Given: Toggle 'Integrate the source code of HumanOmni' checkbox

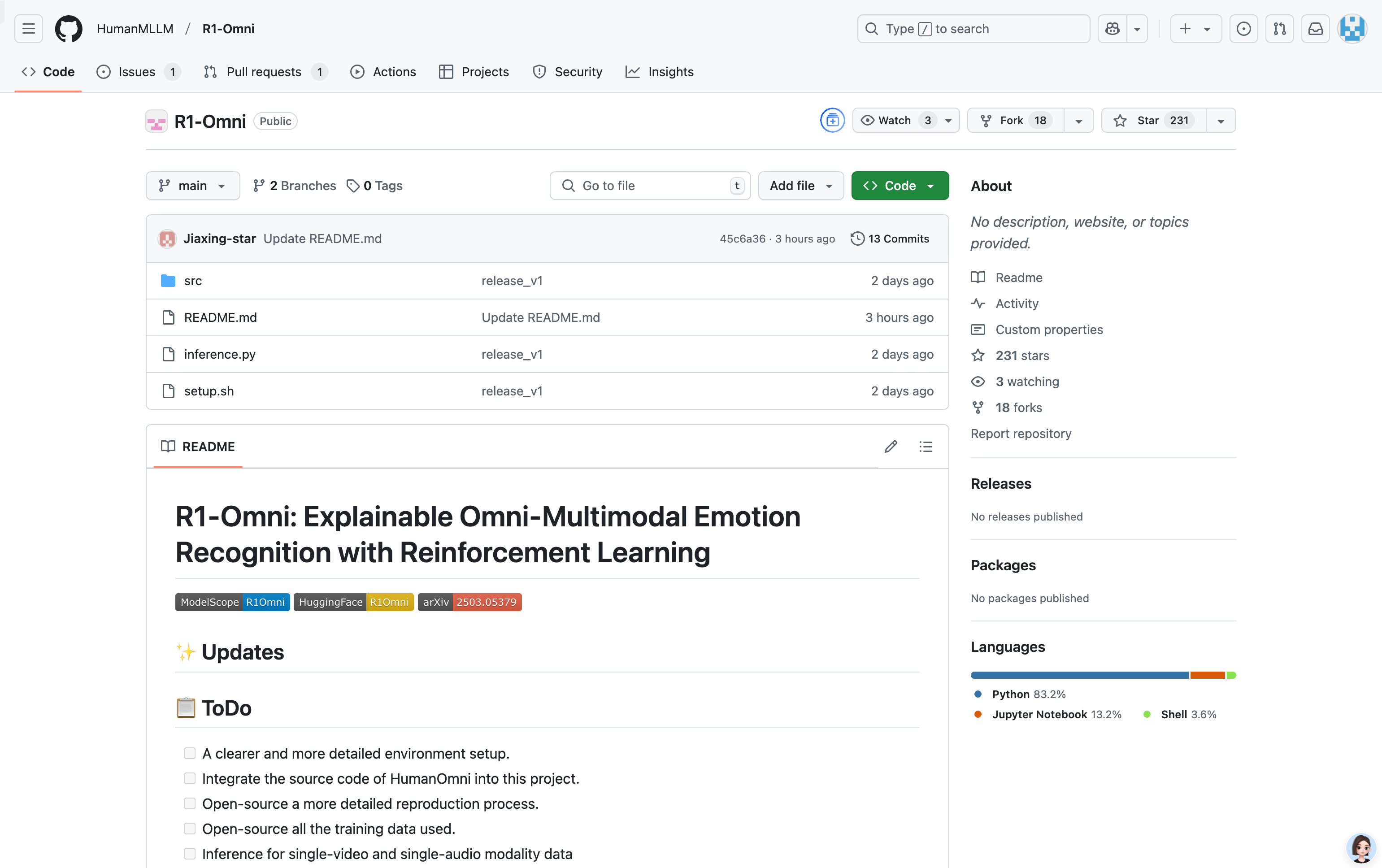Looking at the screenshot, I should pos(189,778).
